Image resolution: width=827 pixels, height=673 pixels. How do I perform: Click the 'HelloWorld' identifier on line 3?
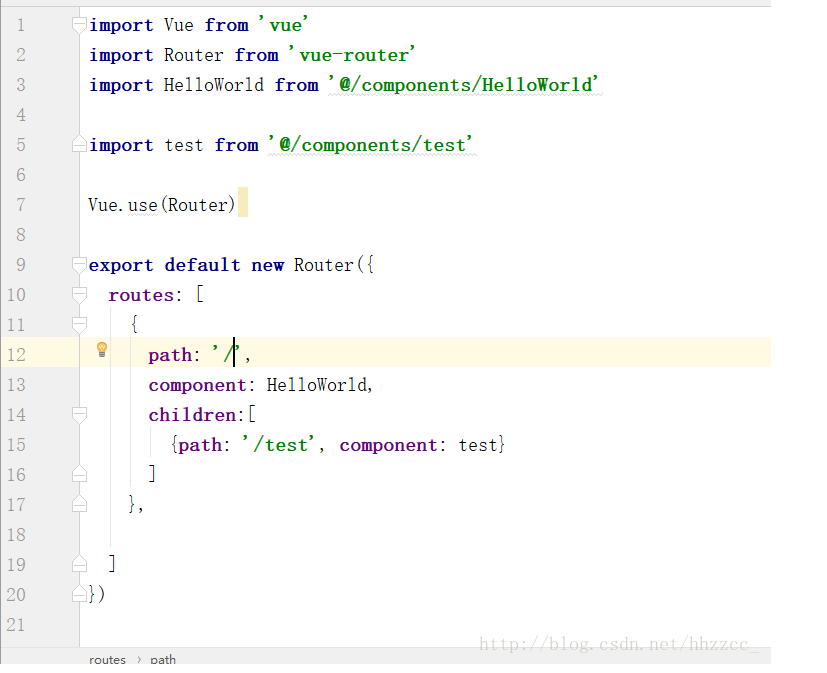click(x=214, y=85)
